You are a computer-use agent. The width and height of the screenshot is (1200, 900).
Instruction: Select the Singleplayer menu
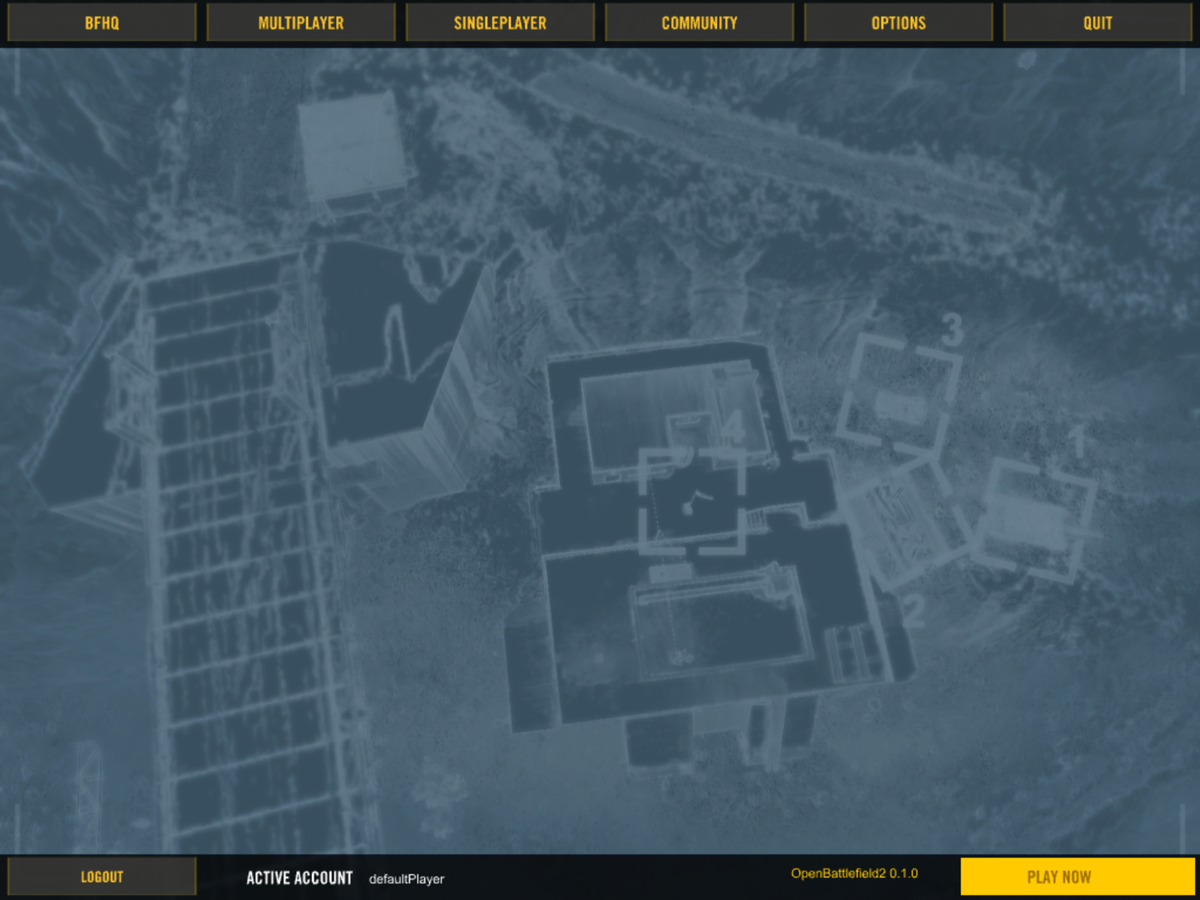click(500, 22)
